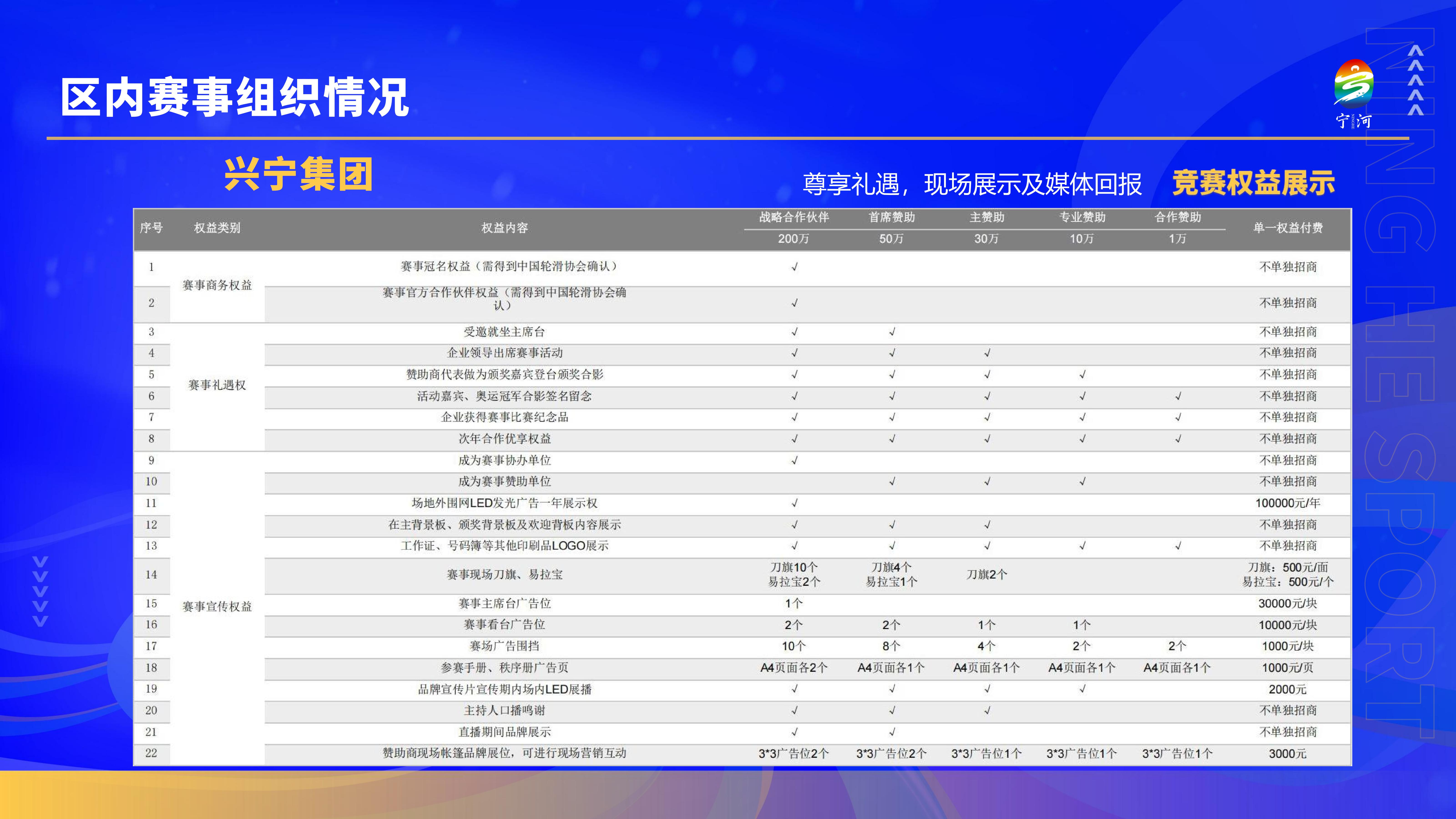Click the checkmark for row 1 战略合作伙伴
Viewport: 1456px width, 819px height.
(794, 267)
